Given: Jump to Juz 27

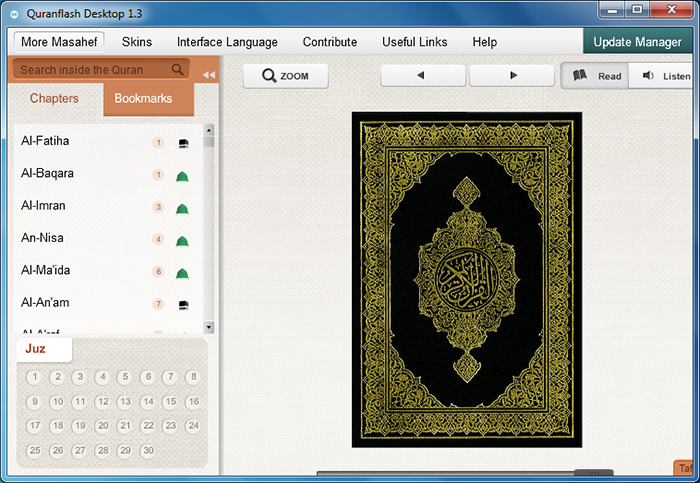Looking at the screenshot, I should (80, 451).
